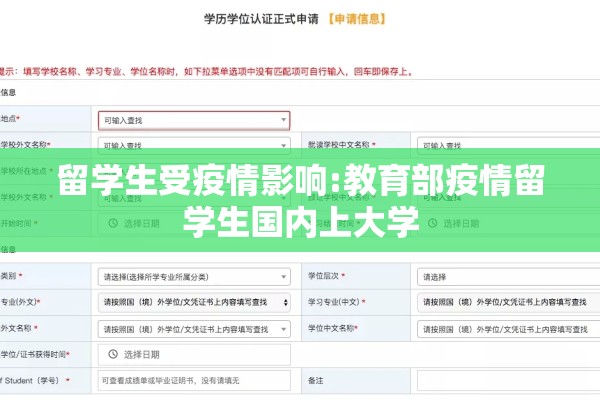
Task: Open the 类别 dropdown for major classification
Action: [x=194, y=277]
